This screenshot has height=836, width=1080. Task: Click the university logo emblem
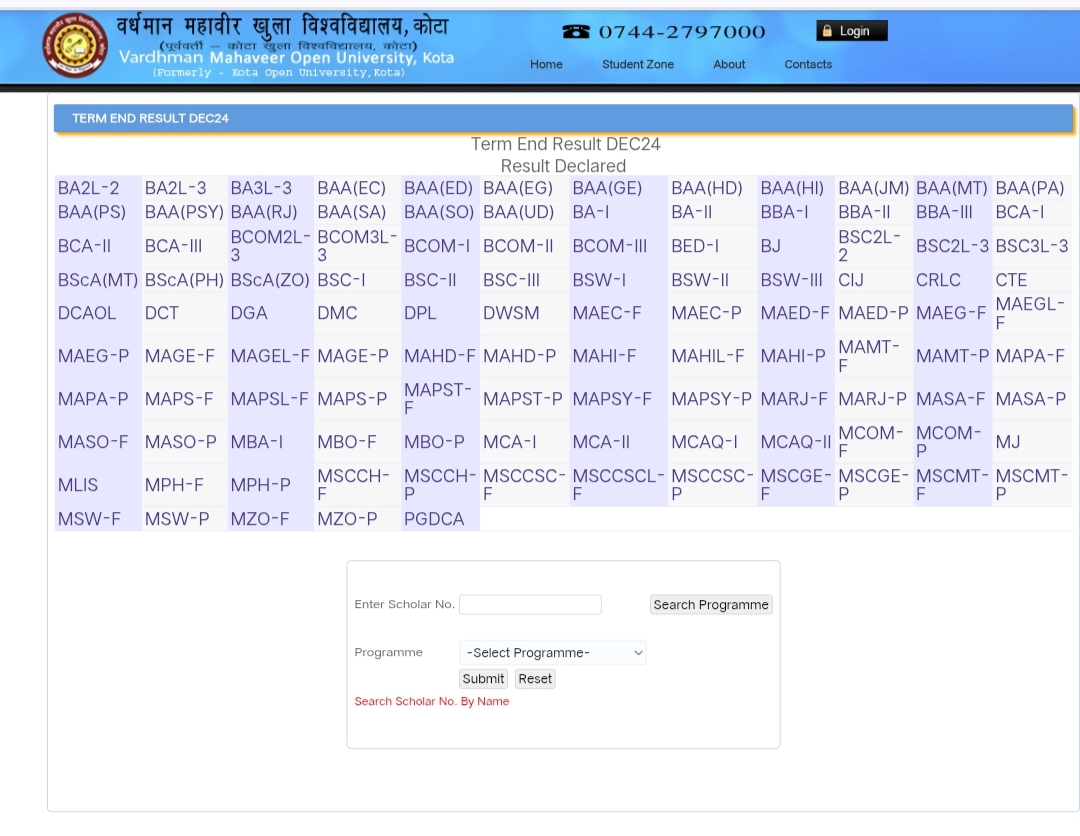[75, 45]
